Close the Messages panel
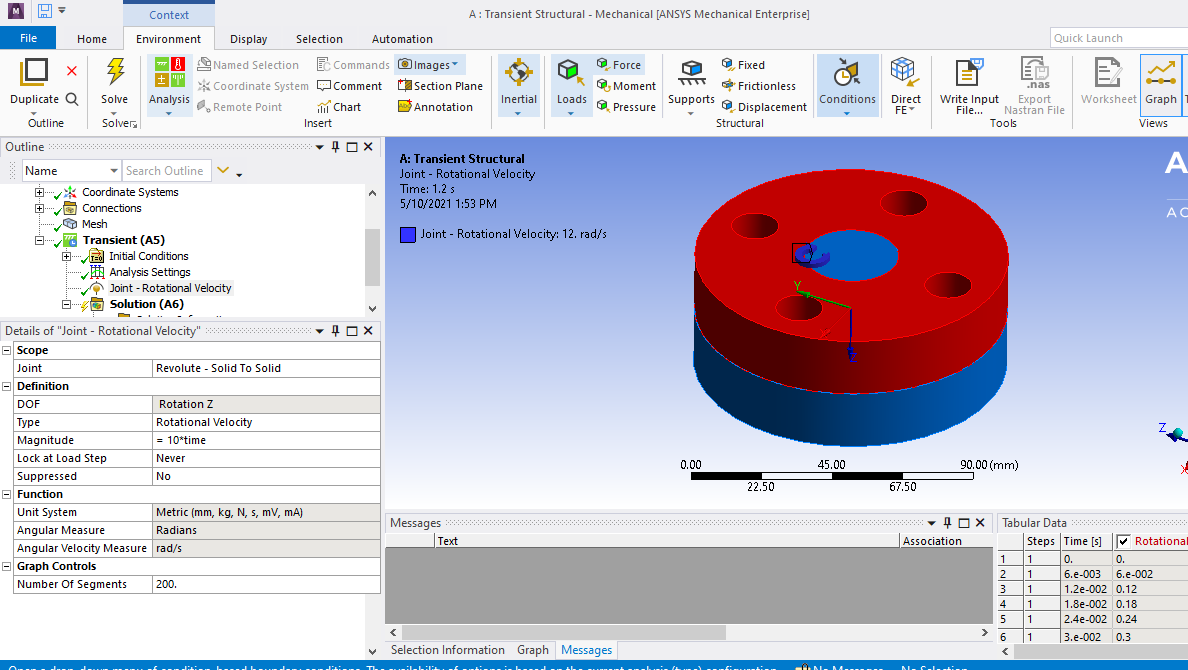This screenshot has width=1188, height=670. [980, 523]
